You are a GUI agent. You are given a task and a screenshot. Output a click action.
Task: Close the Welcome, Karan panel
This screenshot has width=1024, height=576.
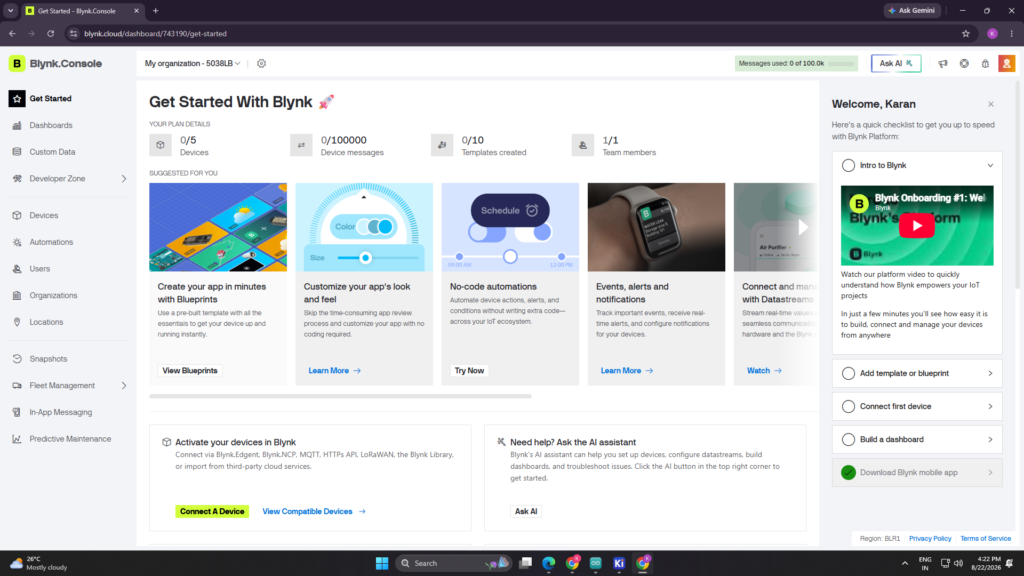coord(991,104)
